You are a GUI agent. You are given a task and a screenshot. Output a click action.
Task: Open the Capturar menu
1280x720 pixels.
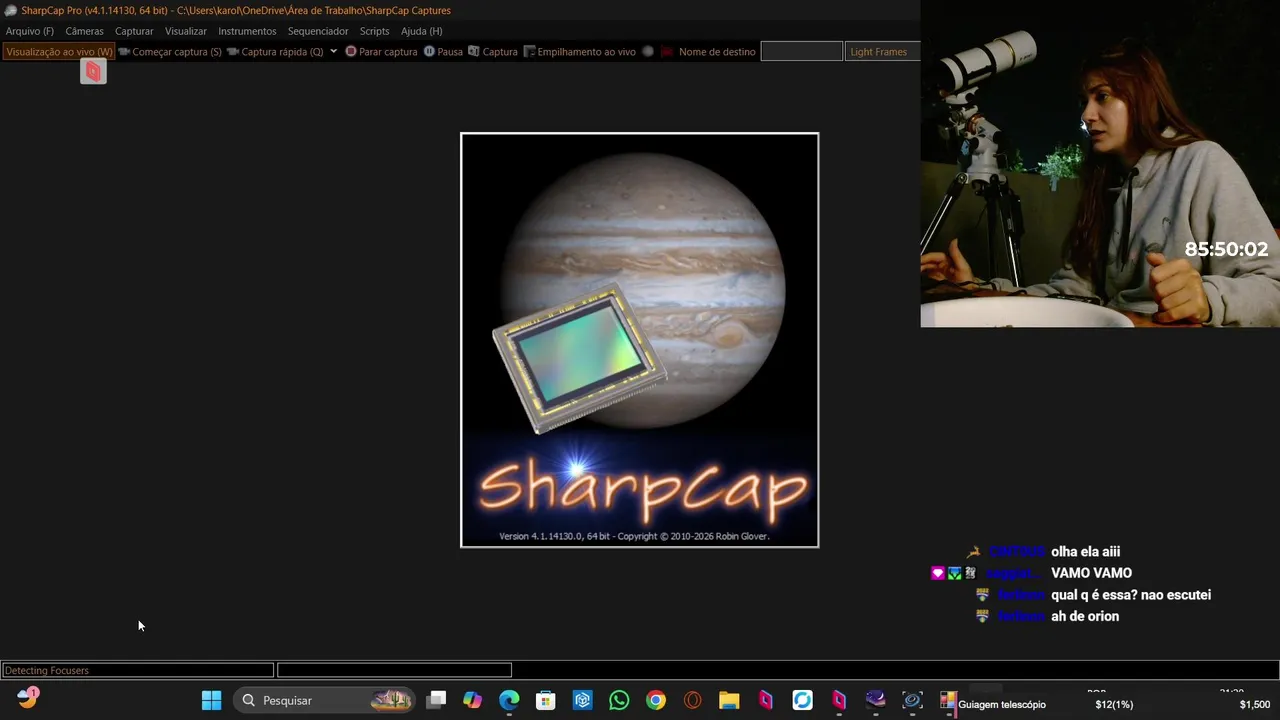(x=134, y=31)
